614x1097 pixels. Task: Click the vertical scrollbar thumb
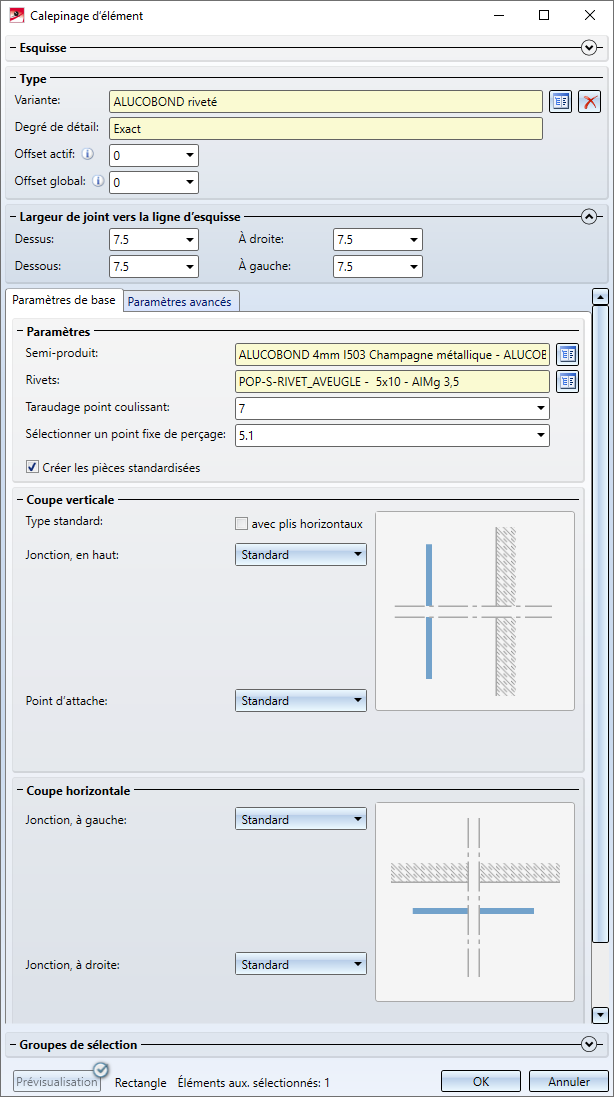[x=600, y=624]
